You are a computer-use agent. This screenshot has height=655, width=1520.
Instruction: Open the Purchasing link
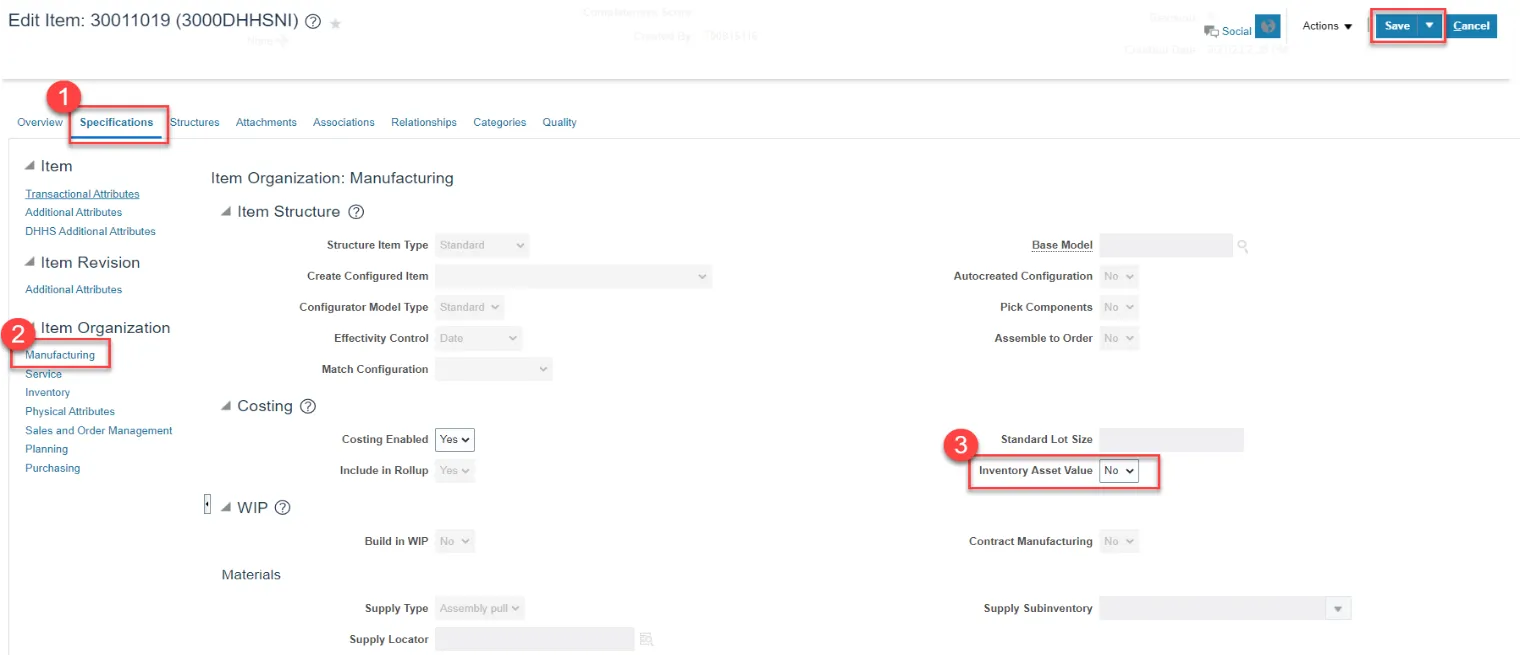tap(52, 468)
